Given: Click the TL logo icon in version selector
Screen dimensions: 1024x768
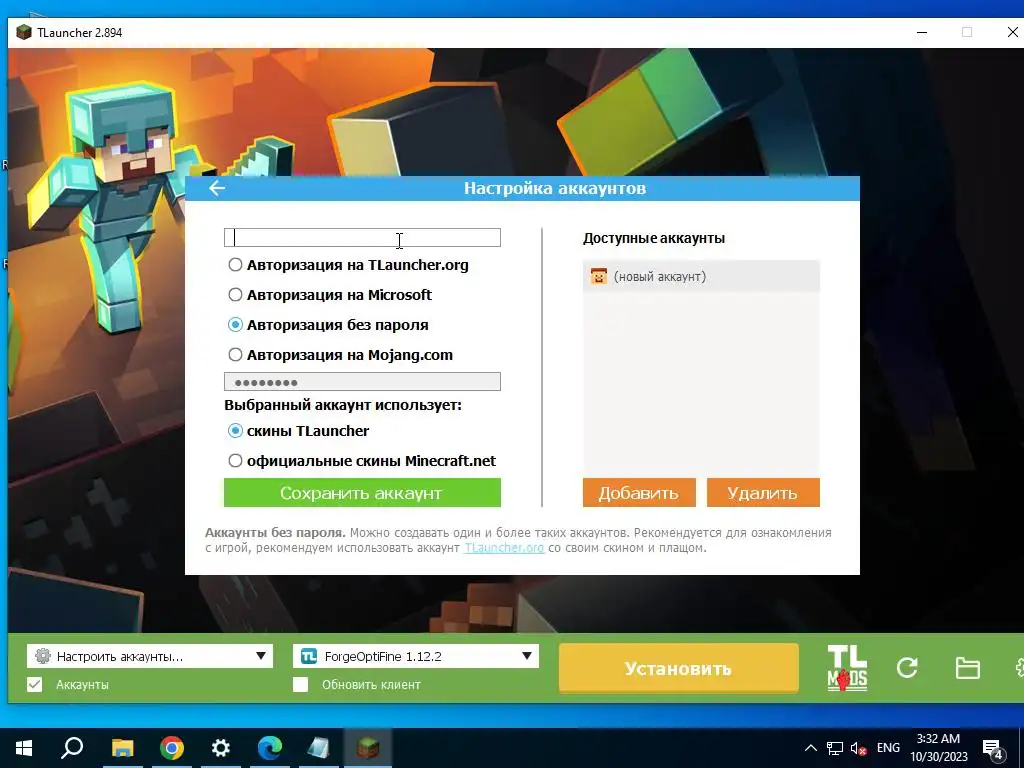Looking at the screenshot, I should pyautogui.click(x=309, y=656).
